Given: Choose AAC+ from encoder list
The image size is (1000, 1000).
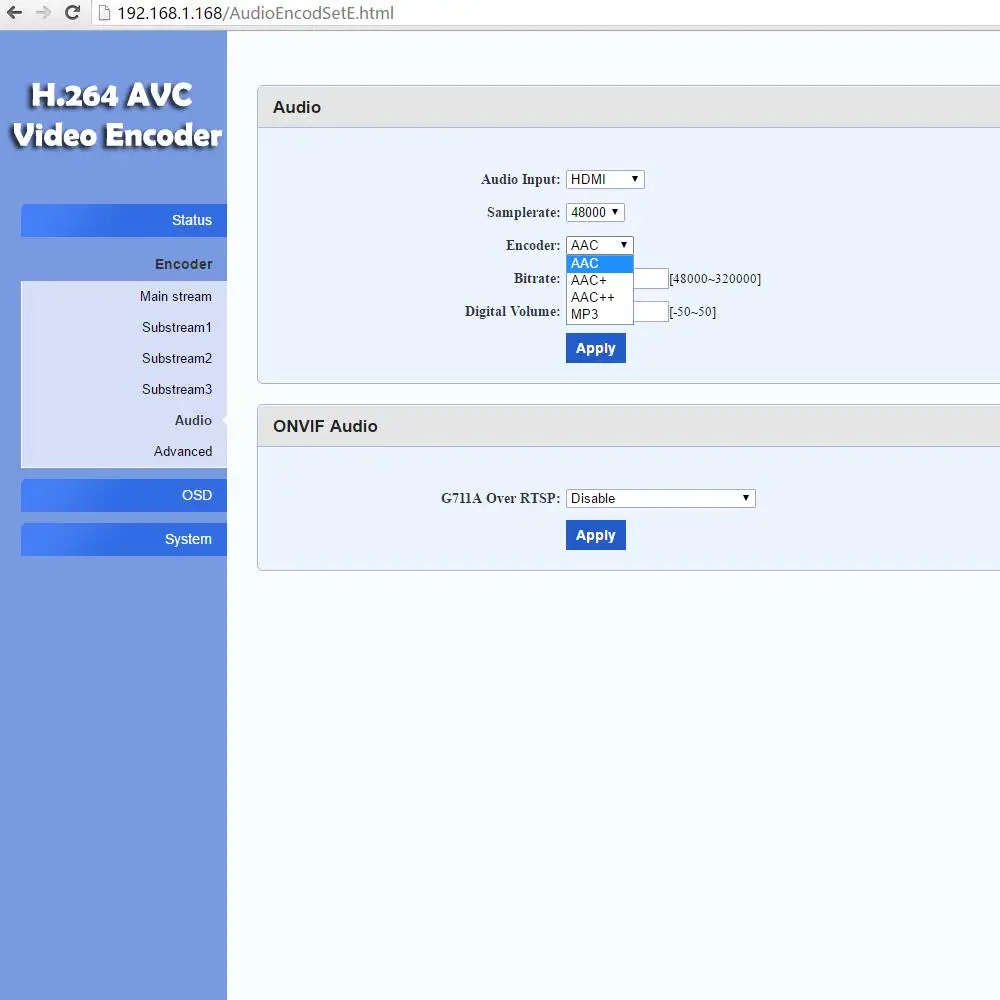Looking at the screenshot, I should pos(599,280).
